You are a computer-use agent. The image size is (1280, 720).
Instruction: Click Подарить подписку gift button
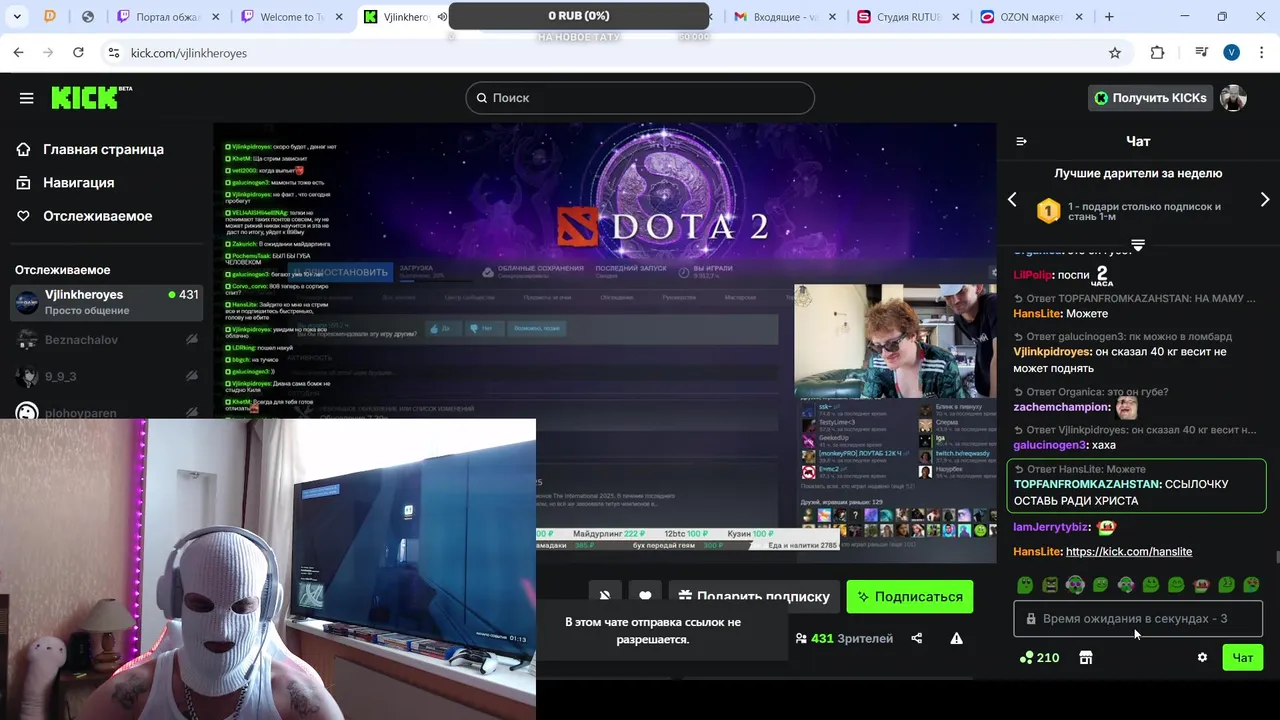click(754, 596)
